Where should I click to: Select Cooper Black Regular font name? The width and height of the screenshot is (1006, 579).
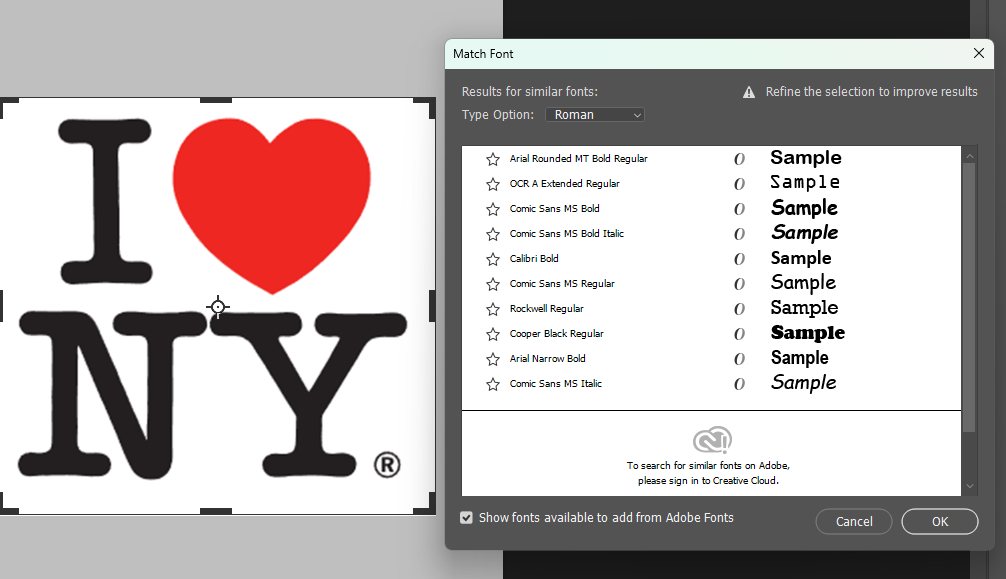point(556,334)
